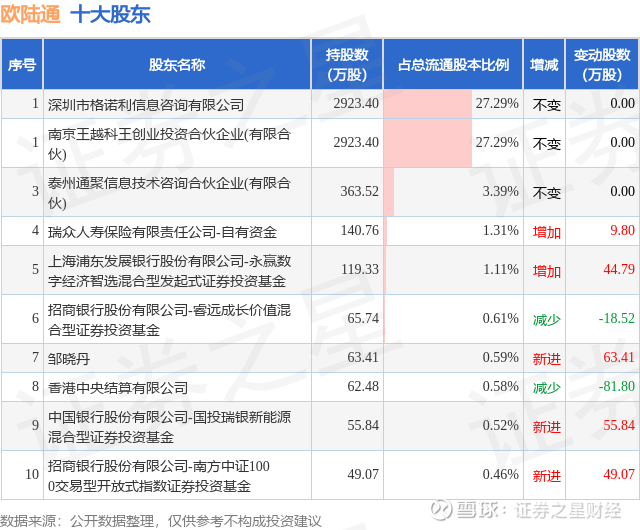Click holdings value 65.74
The width and height of the screenshot is (640, 530).
(363, 318)
